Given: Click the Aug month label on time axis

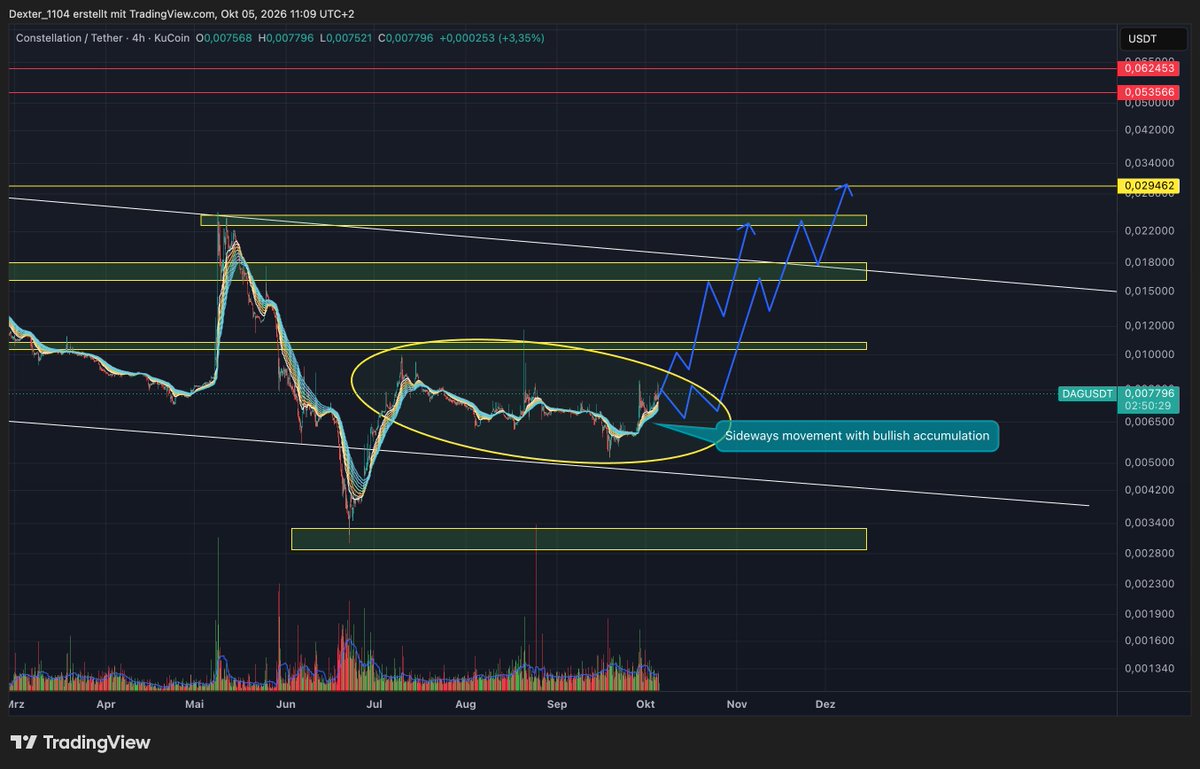Looking at the screenshot, I should [466, 704].
